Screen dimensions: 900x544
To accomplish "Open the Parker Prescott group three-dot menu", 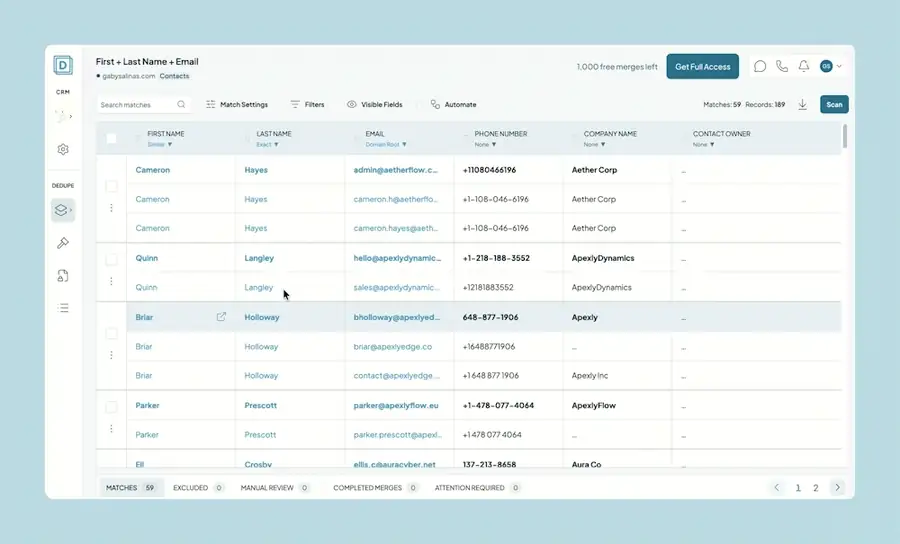I will tap(111, 429).
